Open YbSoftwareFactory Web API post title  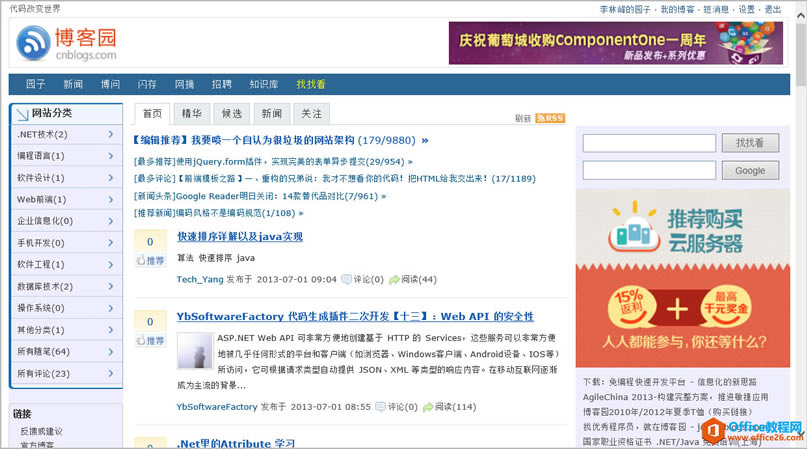coord(355,316)
